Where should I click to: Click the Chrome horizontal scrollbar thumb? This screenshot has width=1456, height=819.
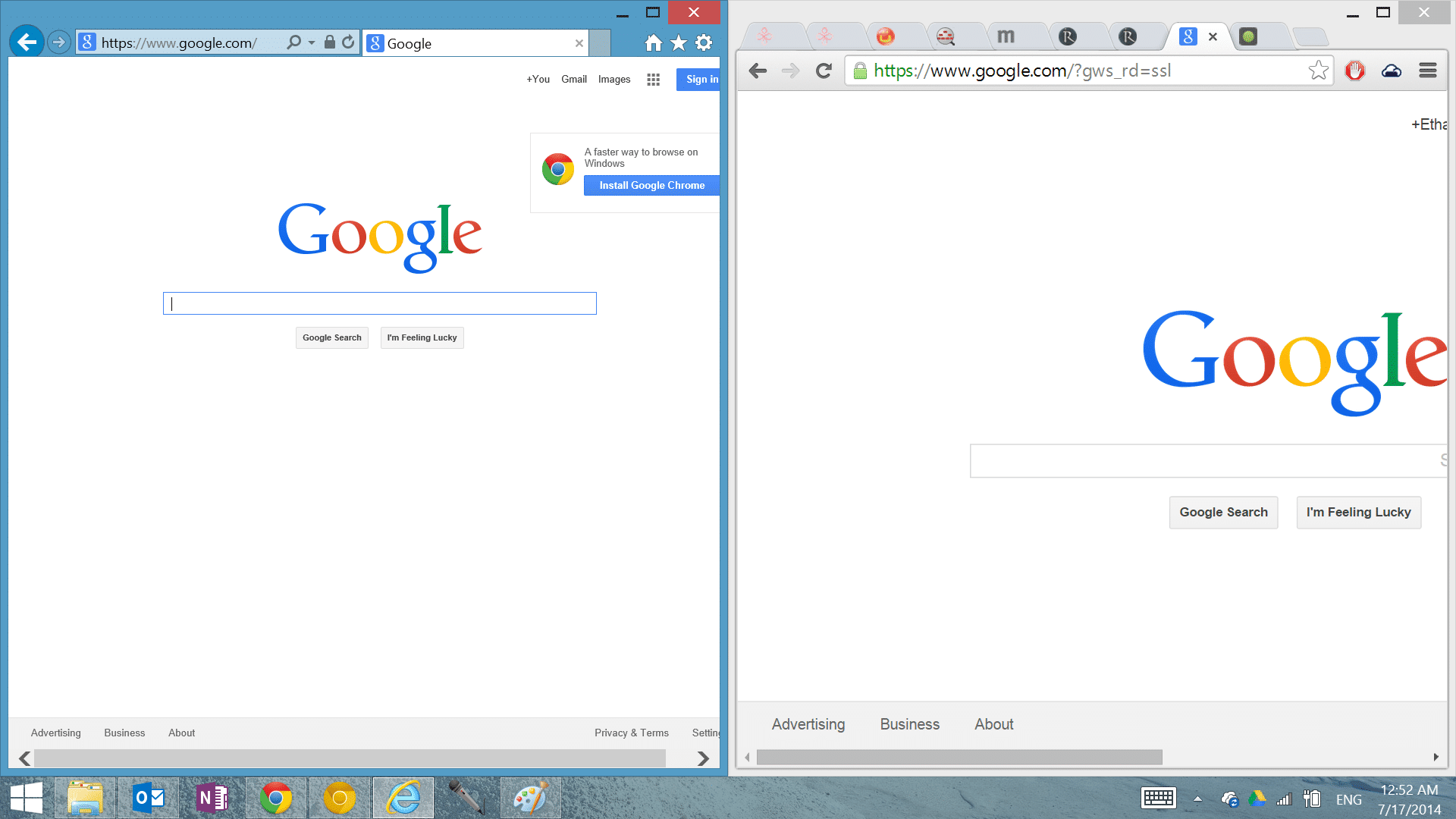pyautogui.click(x=959, y=757)
